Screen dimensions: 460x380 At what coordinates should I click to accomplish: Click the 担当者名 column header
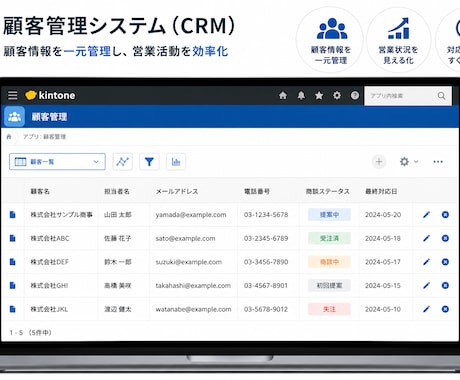[x=117, y=191]
